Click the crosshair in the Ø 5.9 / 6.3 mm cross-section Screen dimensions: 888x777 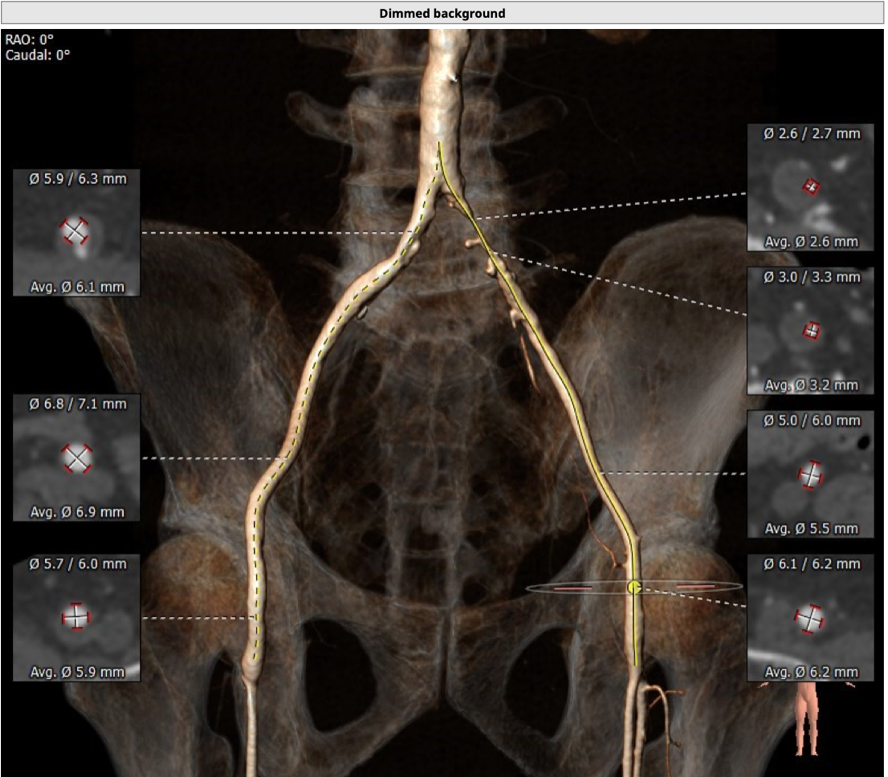click(x=73, y=231)
